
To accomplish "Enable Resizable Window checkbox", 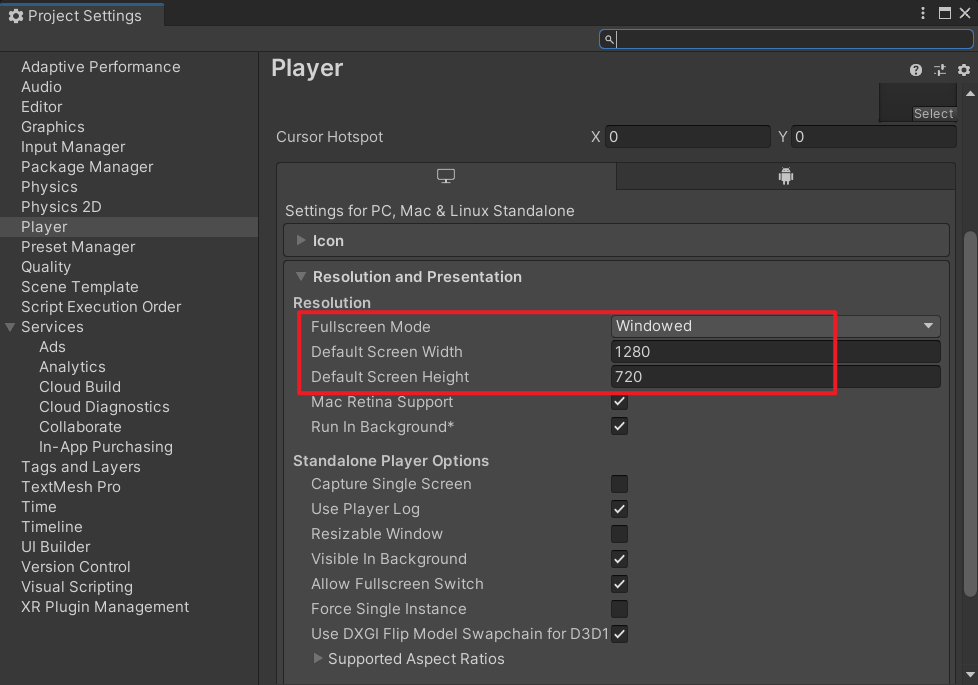I will tap(619, 534).
